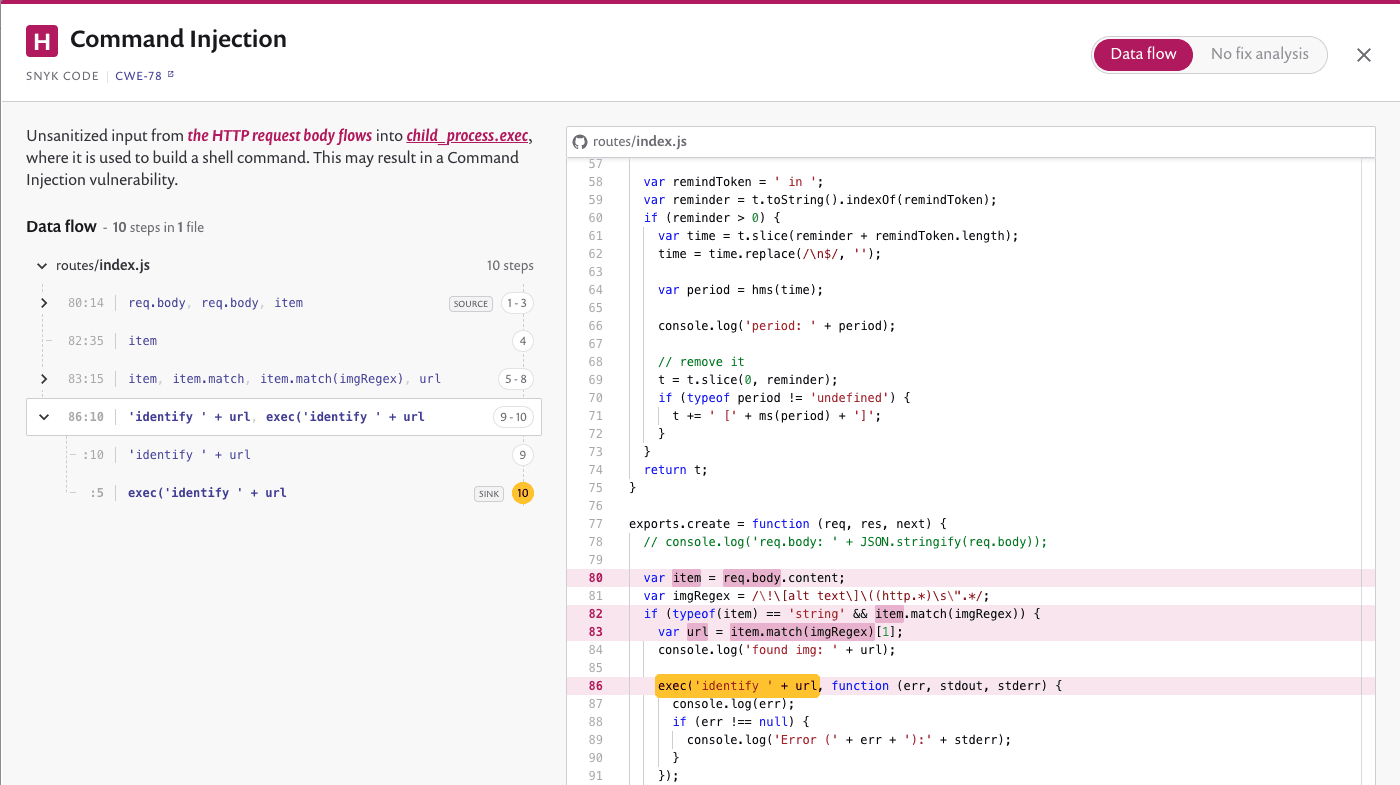Switch to the No fix analysis tab
This screenshot has height=785, width=1400.
pos(1259,55)
